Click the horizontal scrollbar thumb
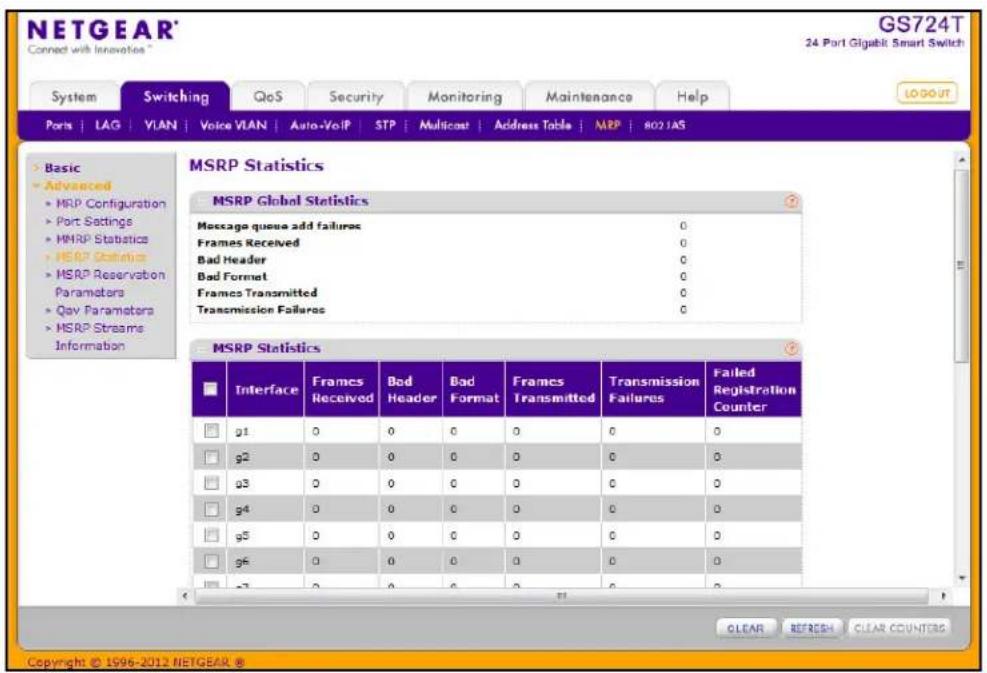 pyautogui.click(x=561, y=596)
